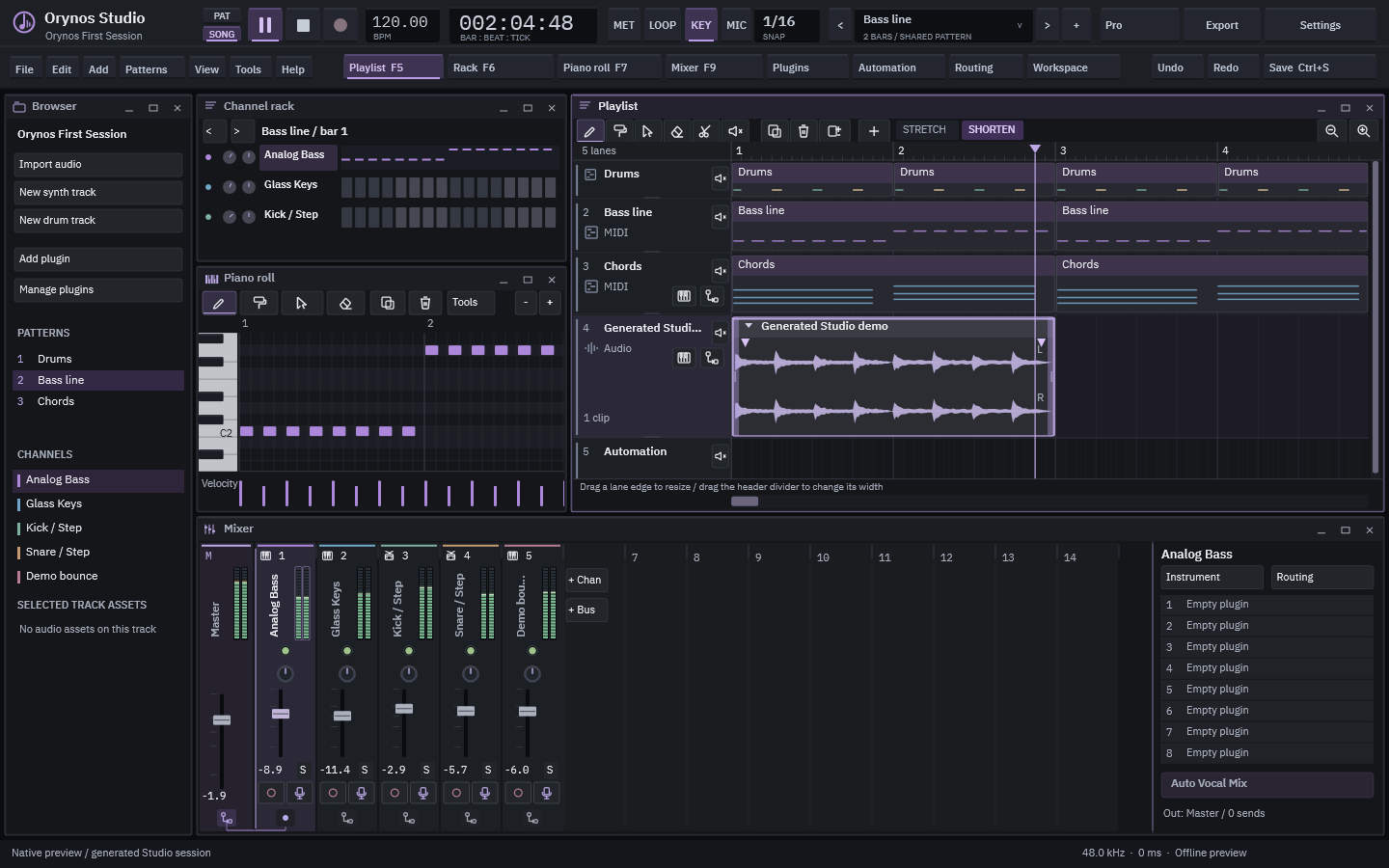
Task: Select the Piano roll eraser tool
Action: click(x=345, y=303)
